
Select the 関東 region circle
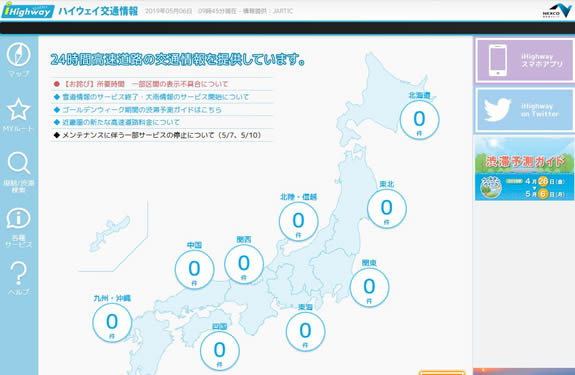[370, 287]
